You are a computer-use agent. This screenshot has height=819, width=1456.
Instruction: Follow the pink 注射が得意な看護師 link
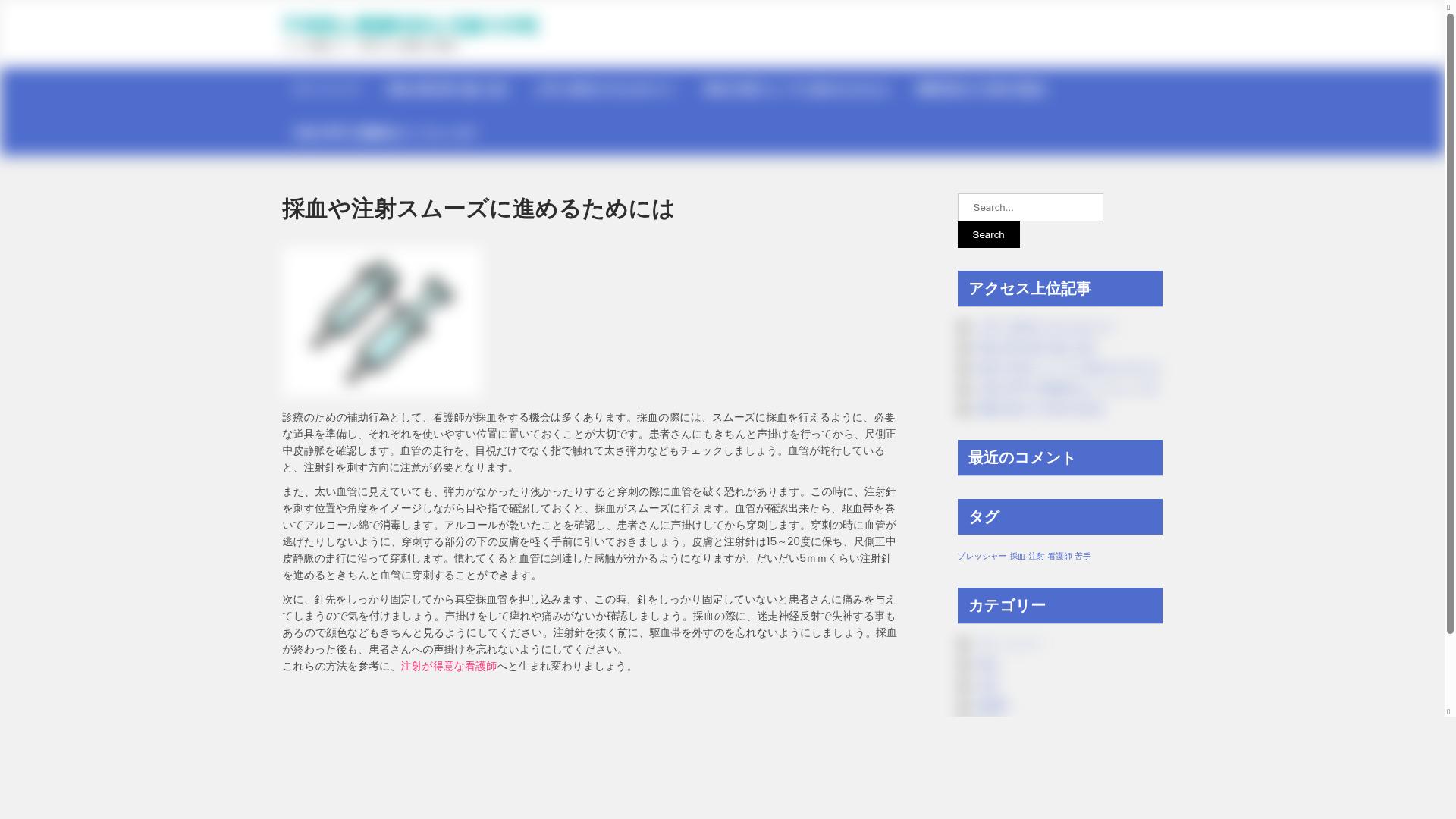pyautogui.click(x=448, y=666)
